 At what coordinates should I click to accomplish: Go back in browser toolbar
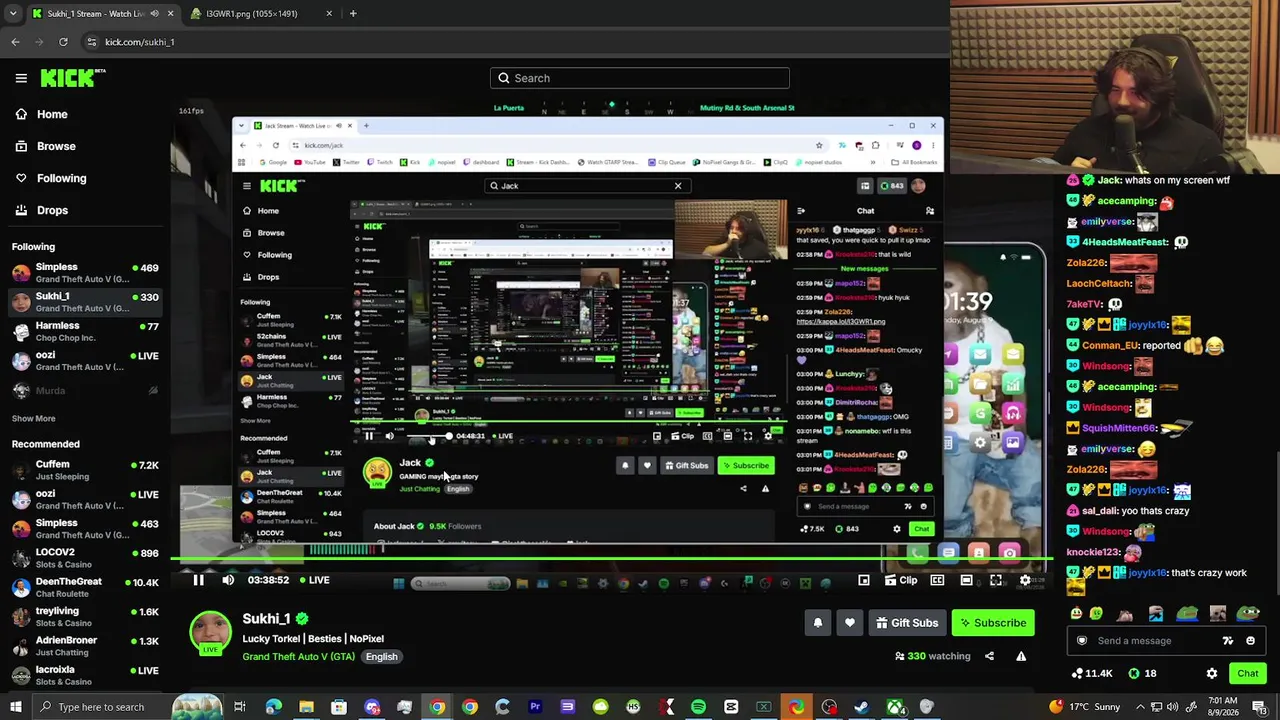coord(15,42)
